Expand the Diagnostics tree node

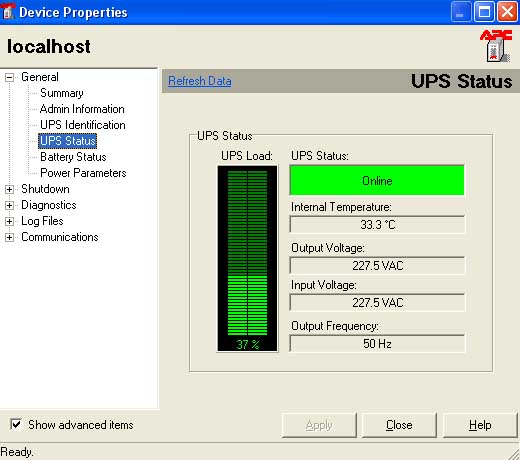tap(9, 205)
